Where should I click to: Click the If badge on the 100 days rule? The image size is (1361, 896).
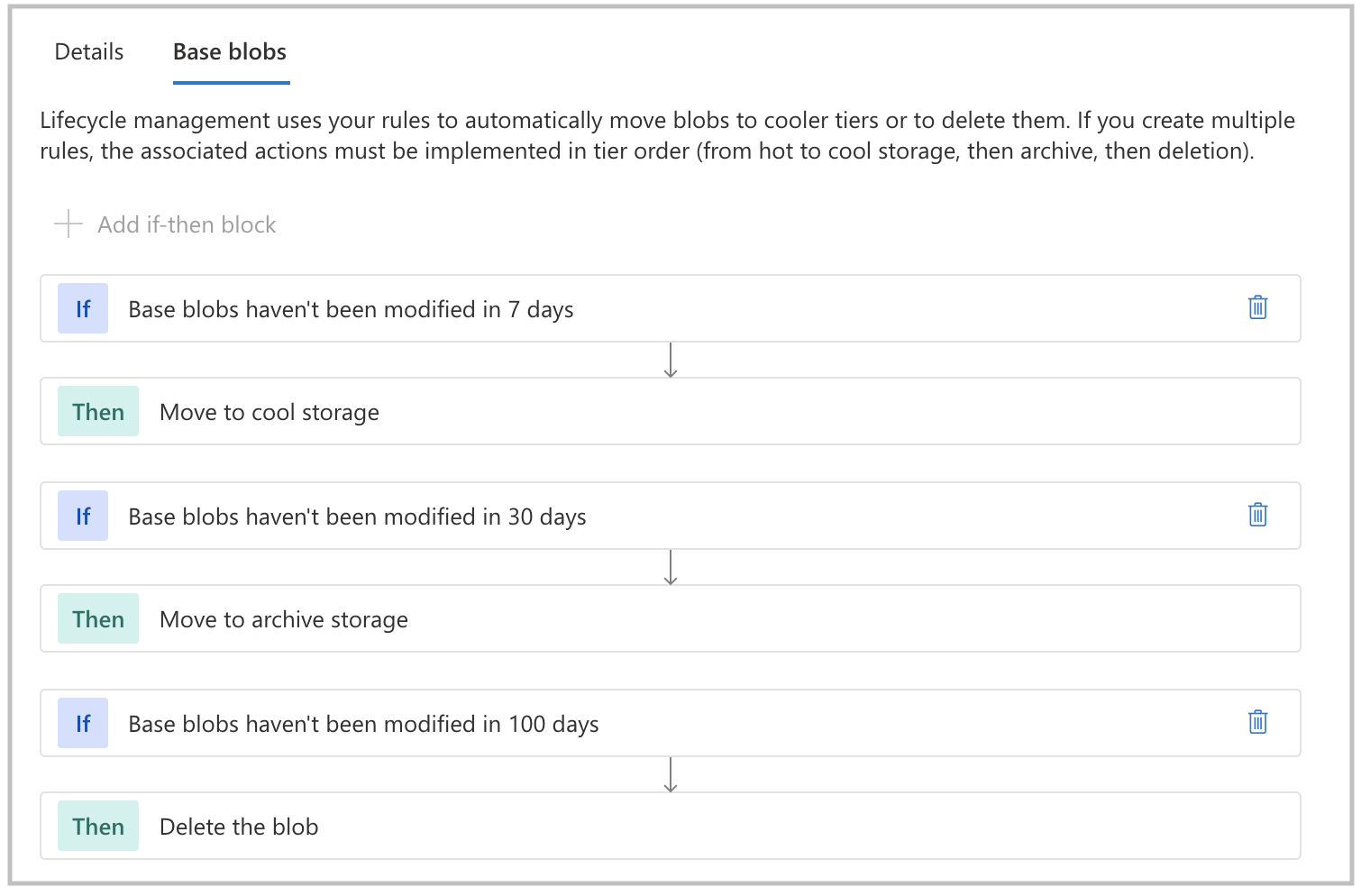[83, 724]
